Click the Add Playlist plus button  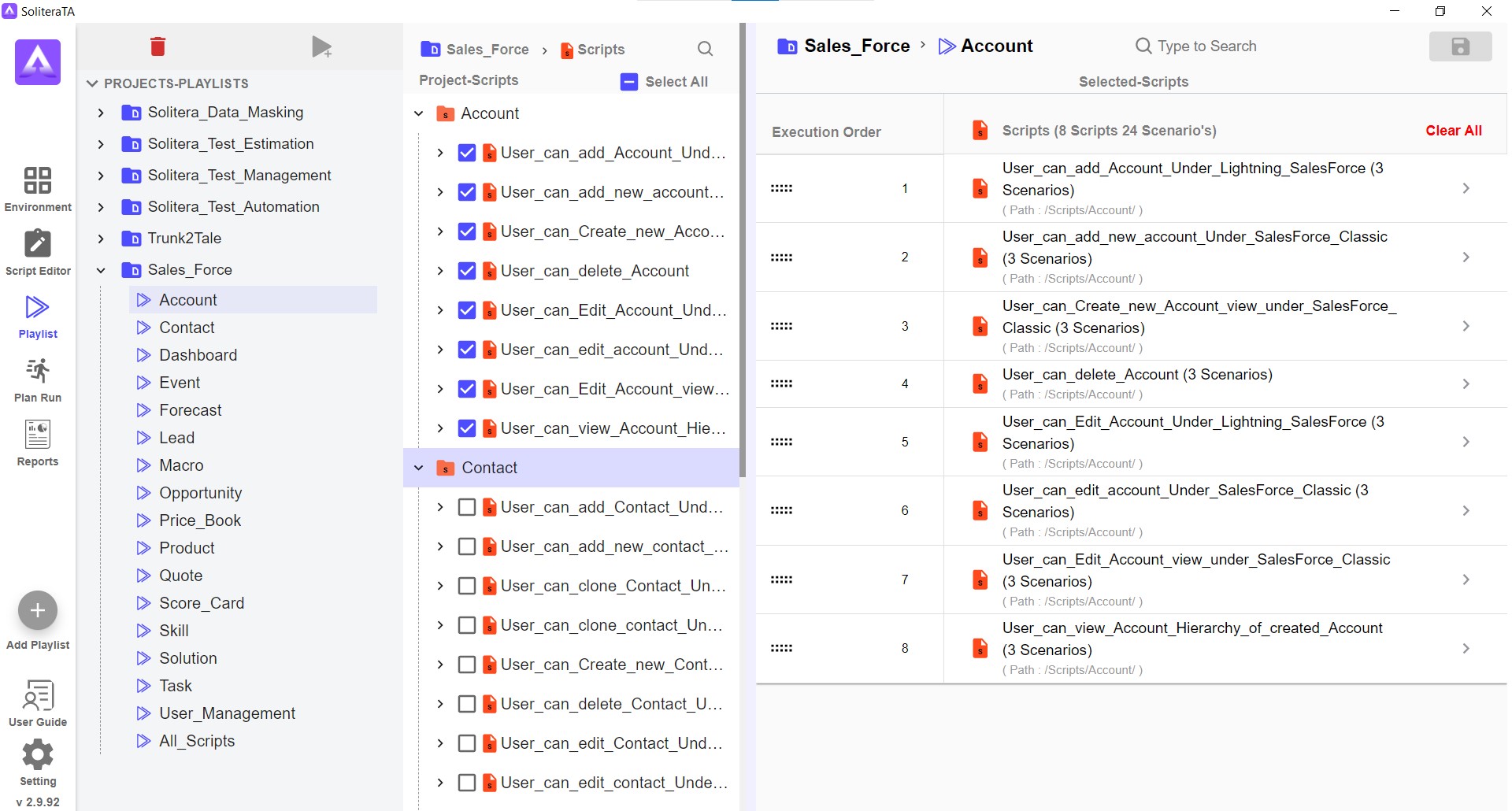click(38, 610)
